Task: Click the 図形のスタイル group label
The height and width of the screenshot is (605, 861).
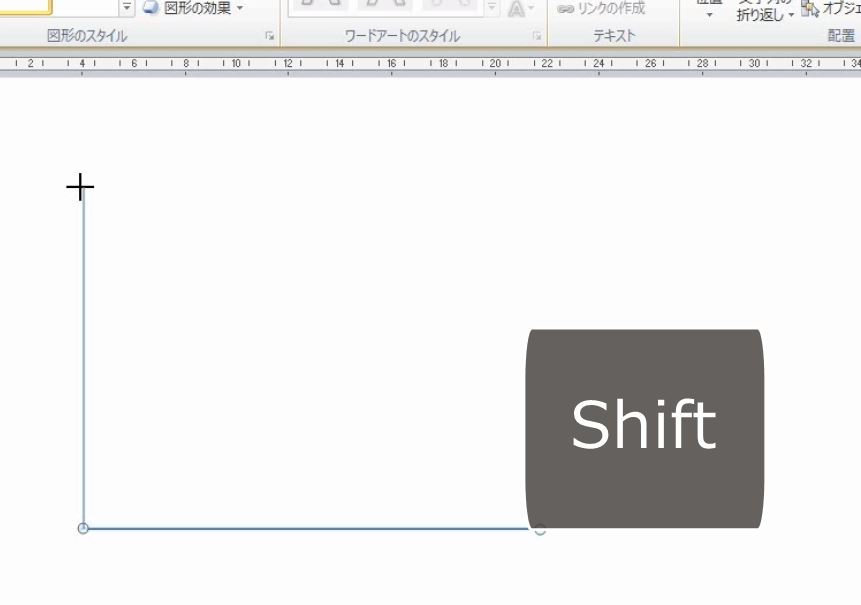Action: (87, 36)
